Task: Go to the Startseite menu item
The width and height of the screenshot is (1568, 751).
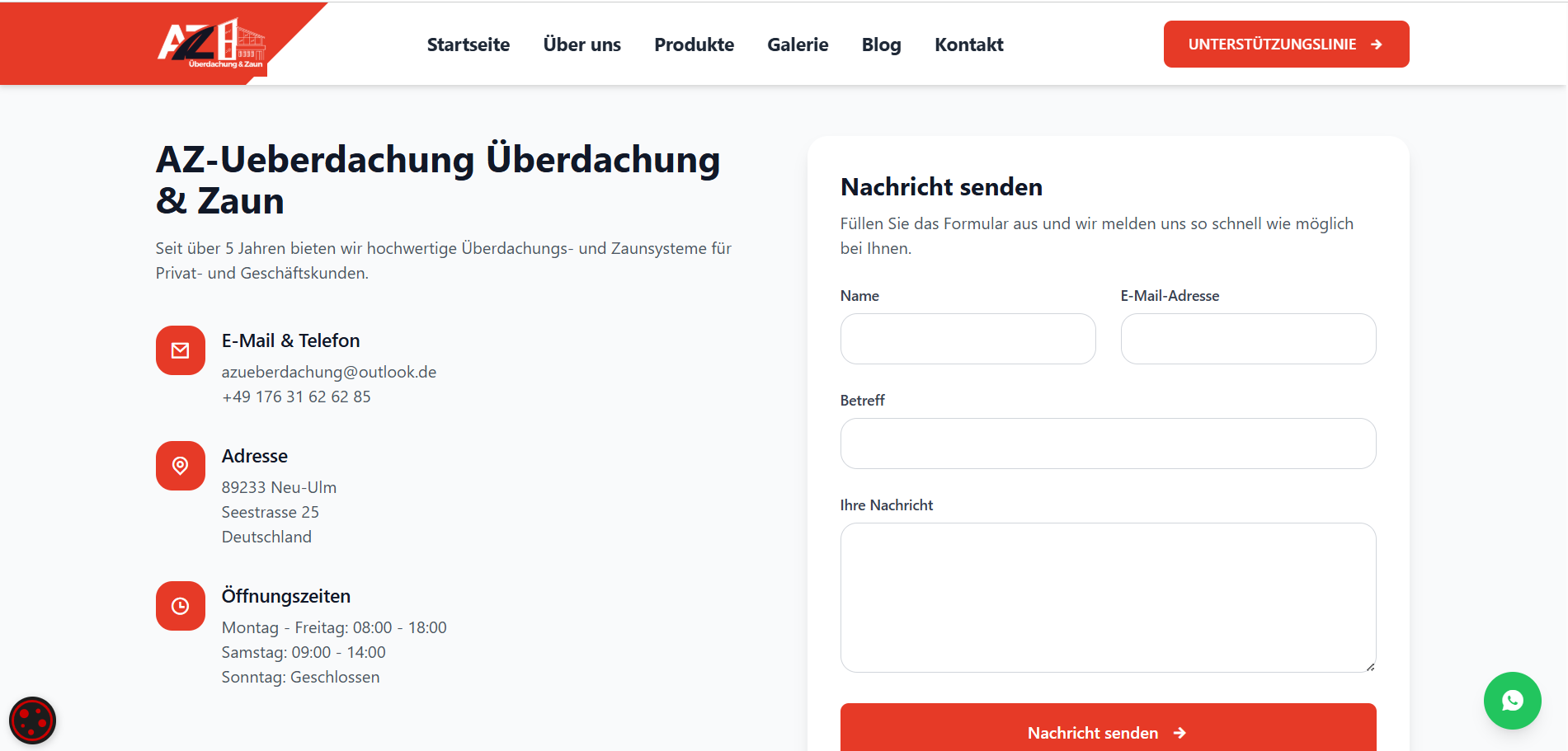Action: tap(469, 45)
